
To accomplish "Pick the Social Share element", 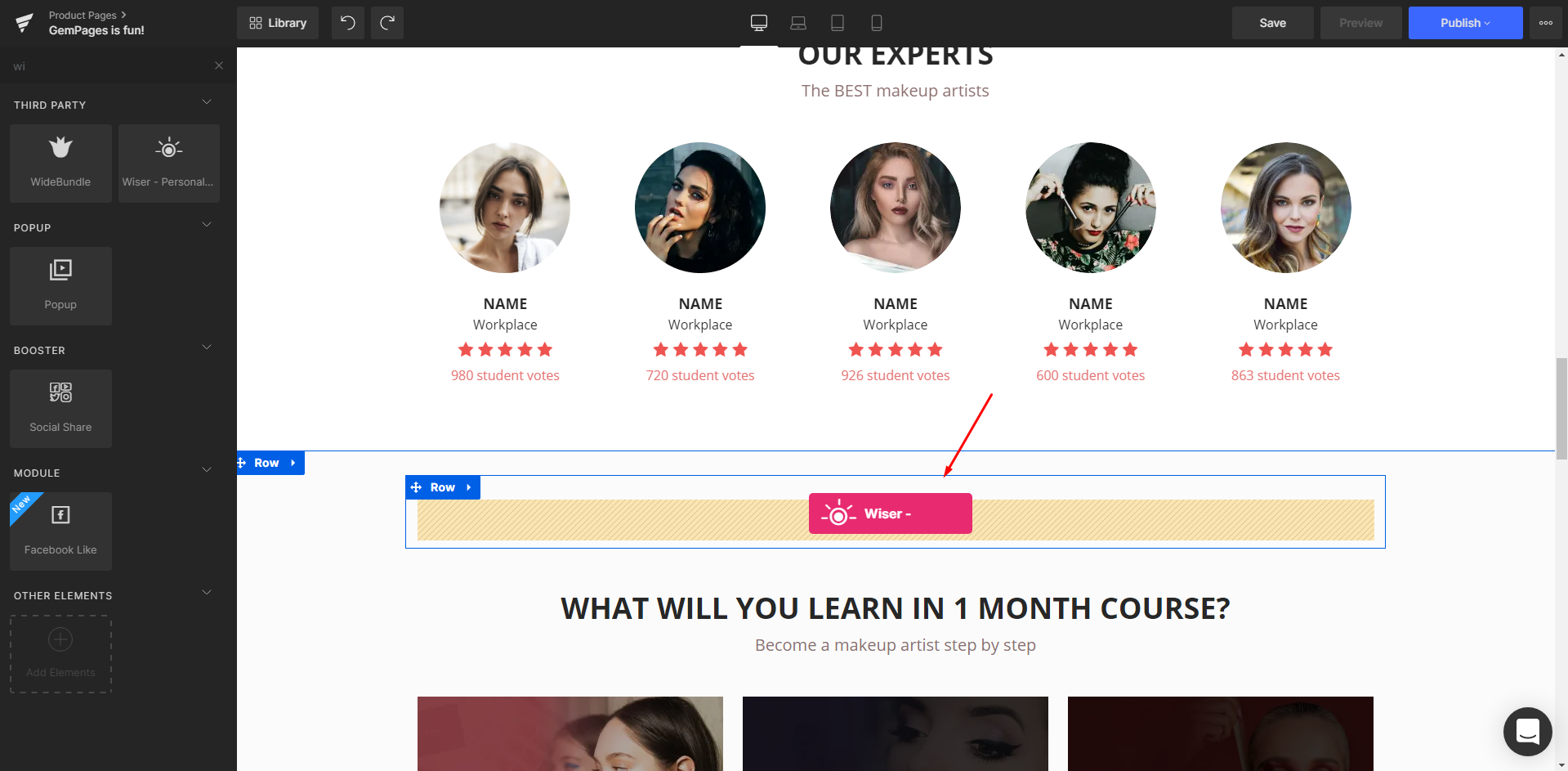I will [x=60, y=409].
